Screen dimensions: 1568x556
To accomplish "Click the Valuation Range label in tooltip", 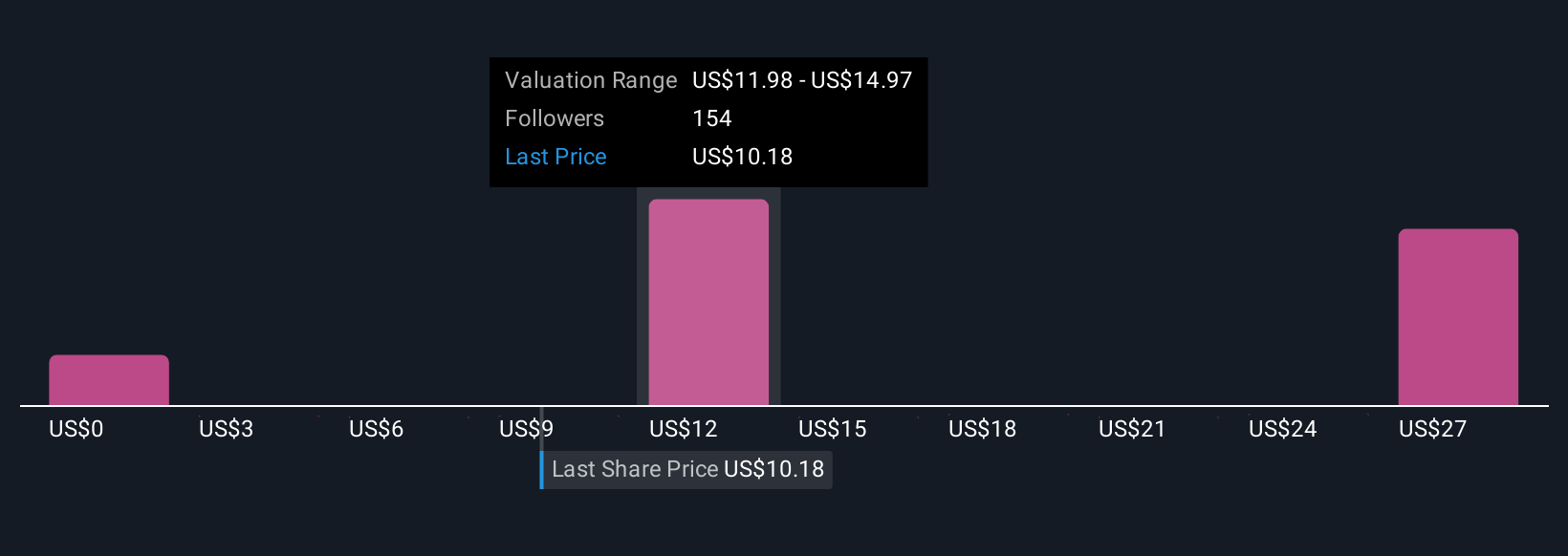I will click(591, 80).
